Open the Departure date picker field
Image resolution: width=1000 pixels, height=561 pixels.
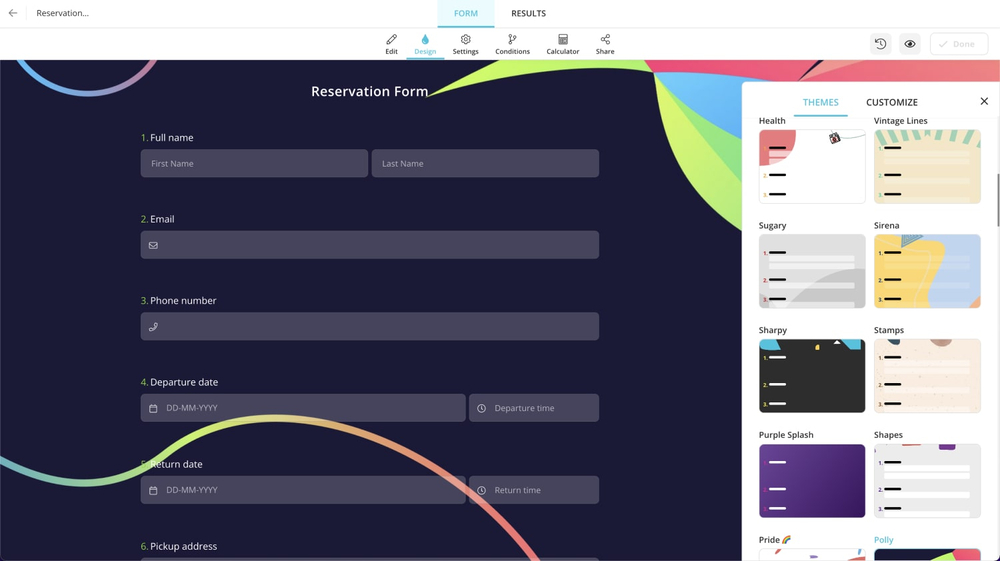tap(303, 408)
